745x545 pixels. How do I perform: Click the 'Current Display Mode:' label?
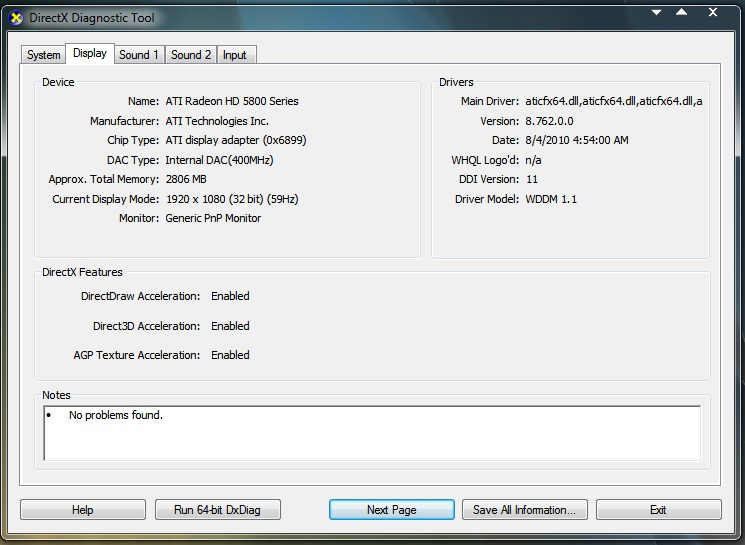point(105,199)
